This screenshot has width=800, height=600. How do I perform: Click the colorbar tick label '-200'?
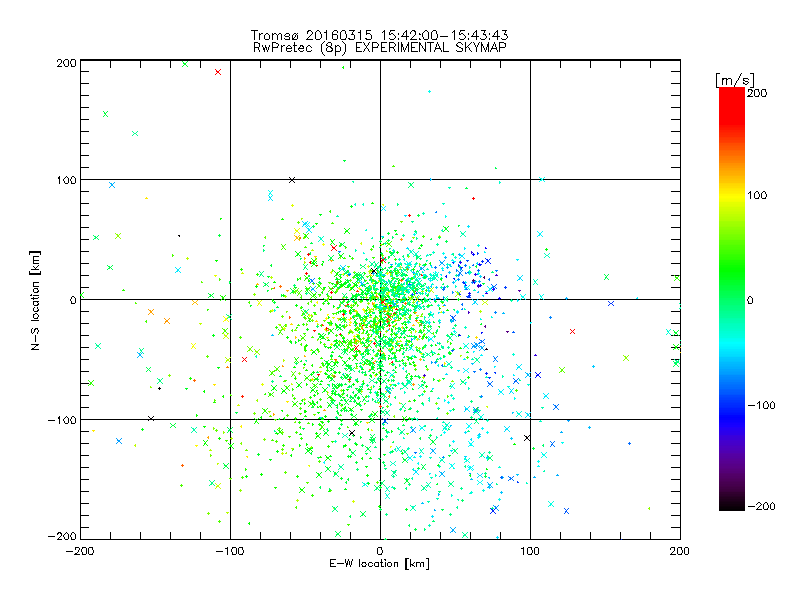coord(761,506)
